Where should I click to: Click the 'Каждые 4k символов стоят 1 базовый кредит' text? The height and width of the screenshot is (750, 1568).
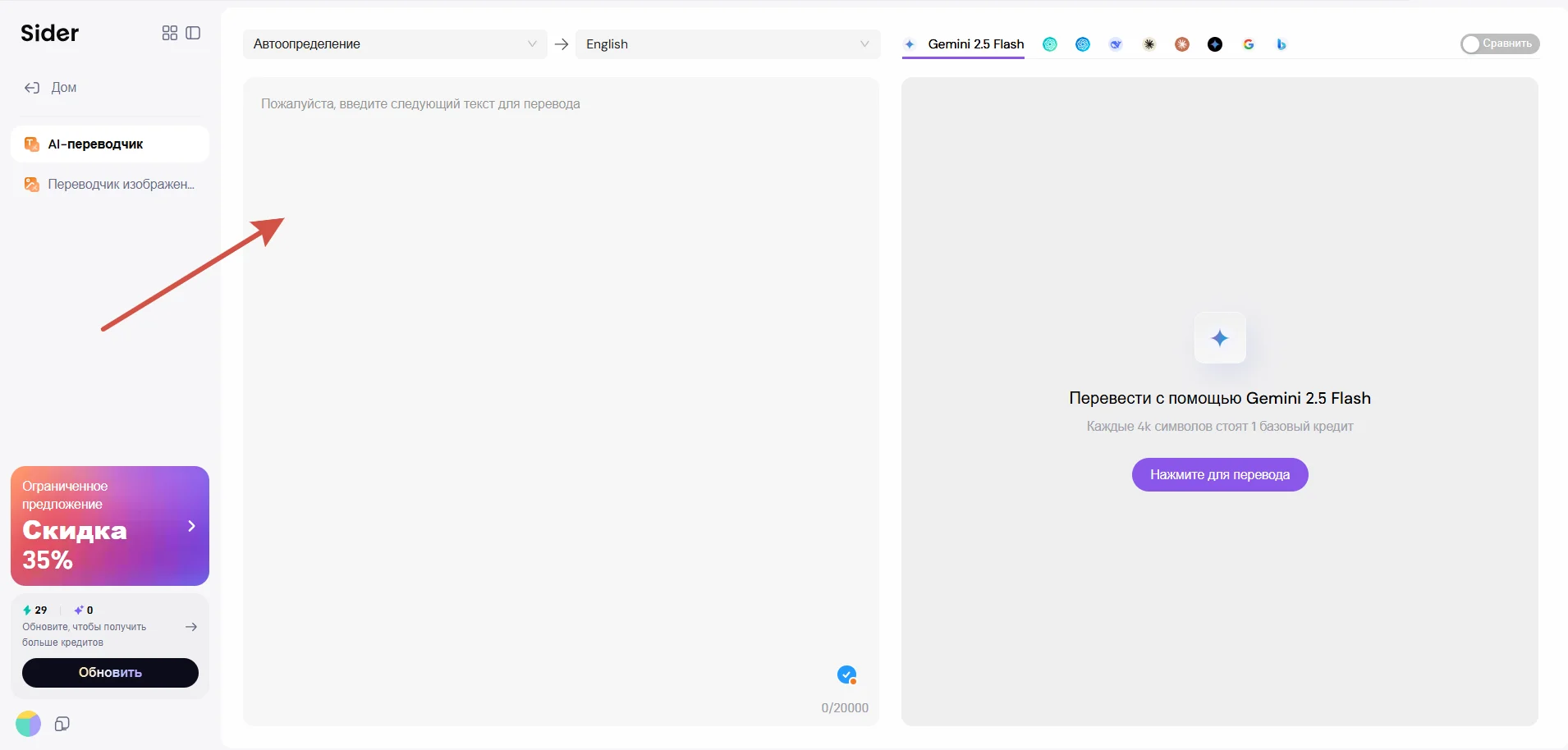tap(1220, 427)
